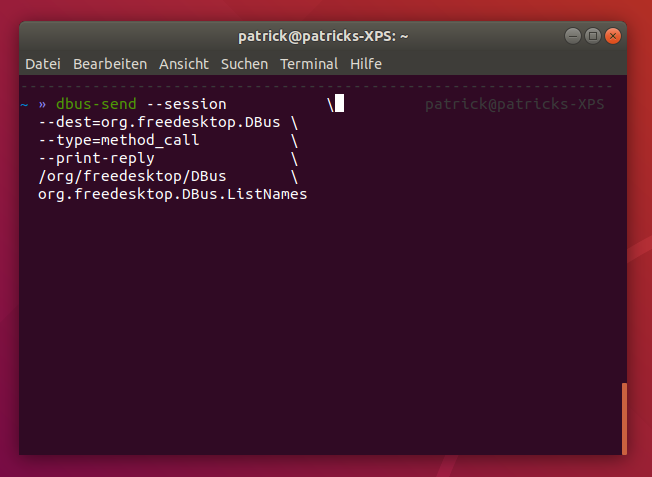
Task: Open the Terminal menu
Action: tap(309, 64)
